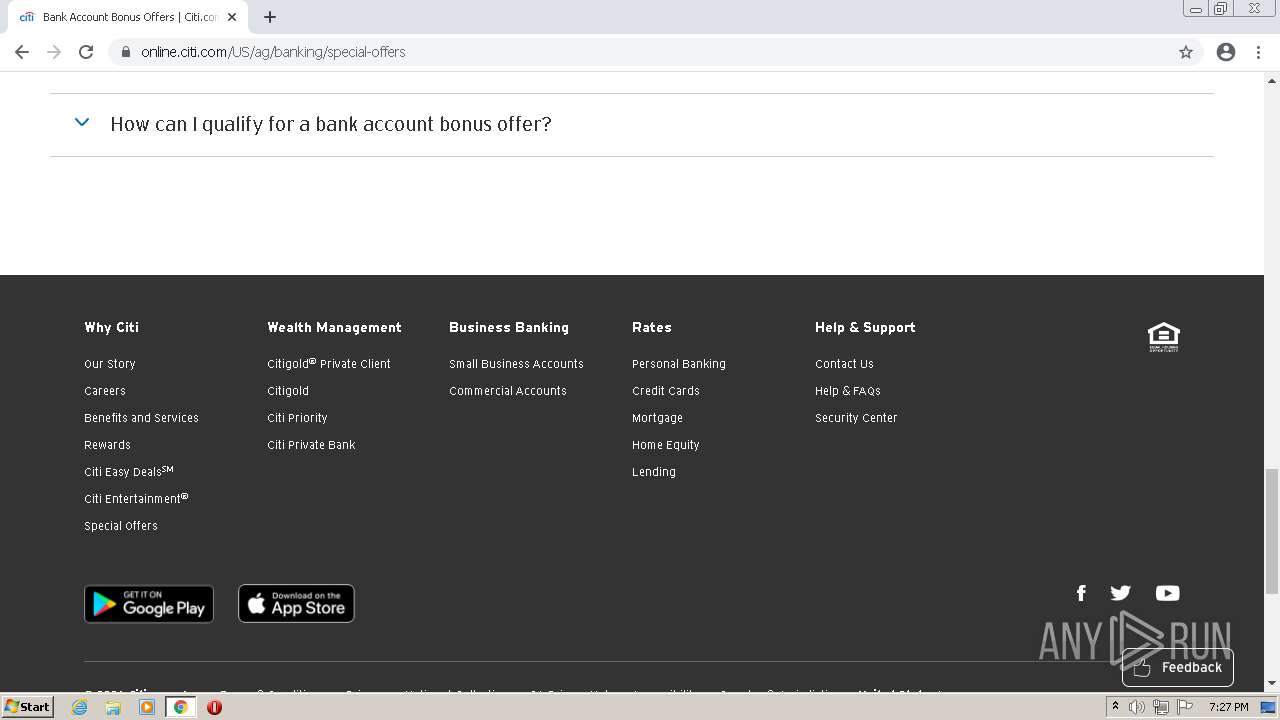Click Why Citi footer heading
The height and width of the screenshot is (720, 1280).
pyautogui.click(x=111, y=327)
